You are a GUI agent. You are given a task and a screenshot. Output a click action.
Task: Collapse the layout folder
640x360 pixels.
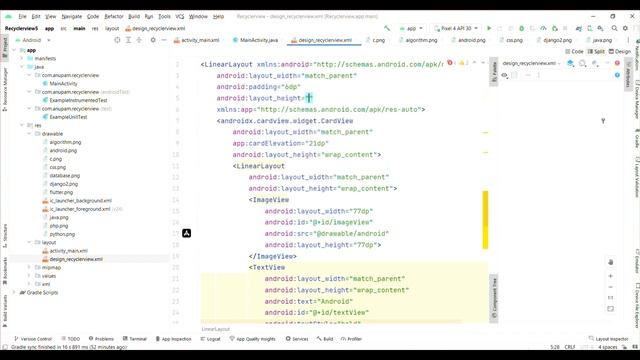tap(29, 242)
